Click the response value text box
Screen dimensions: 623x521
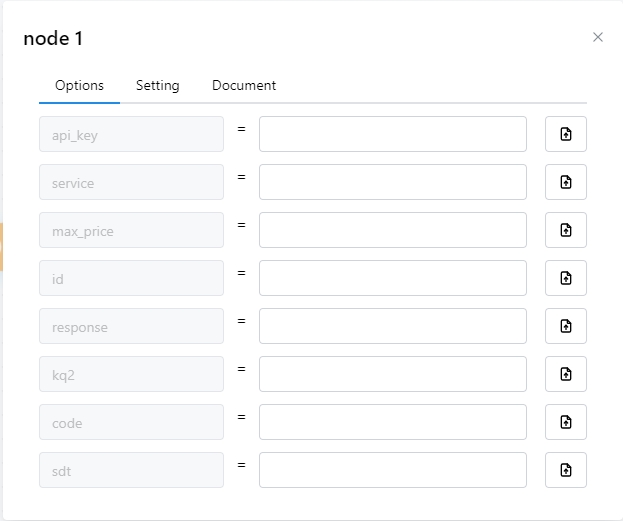392,326
